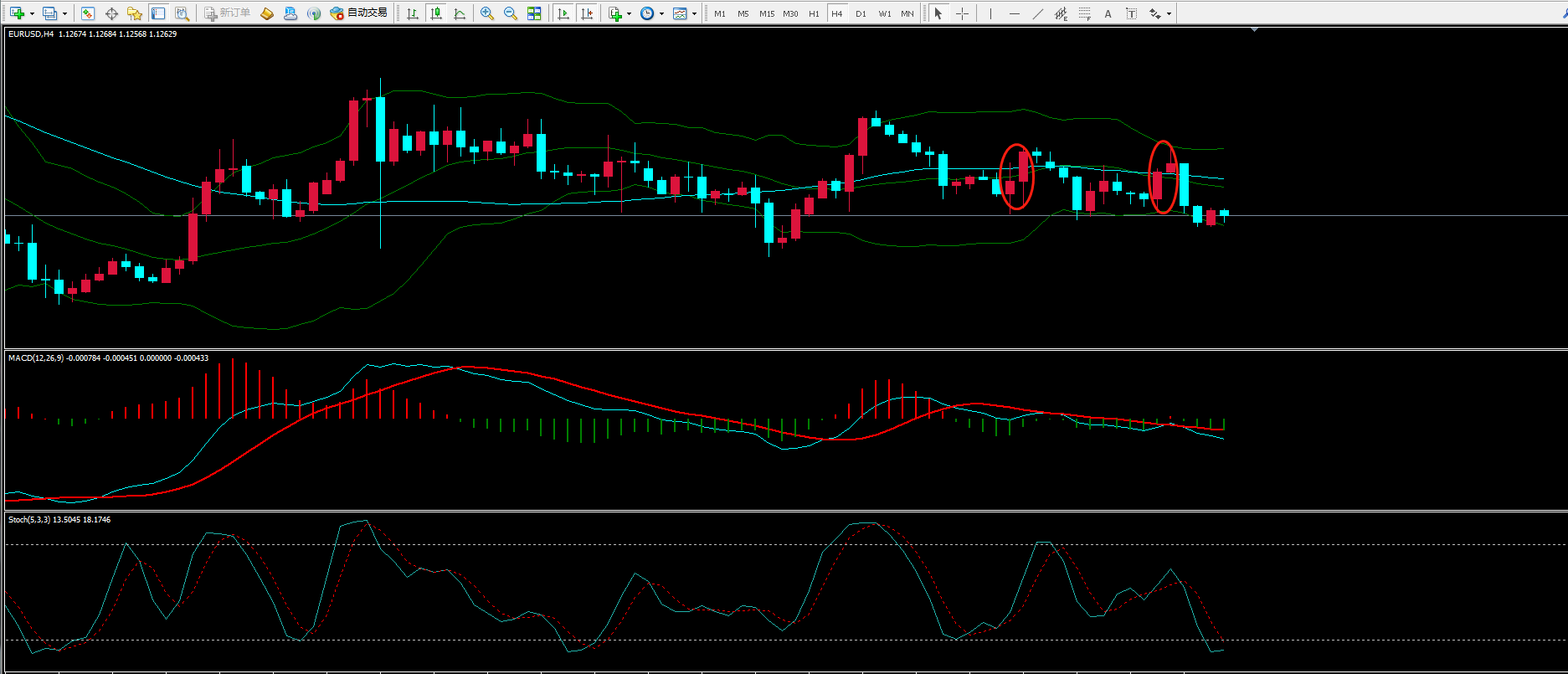Open the Navigator panel with star folder icon
The width and height of the screenshot is (1568, 674).
click(x=134, y=13)
